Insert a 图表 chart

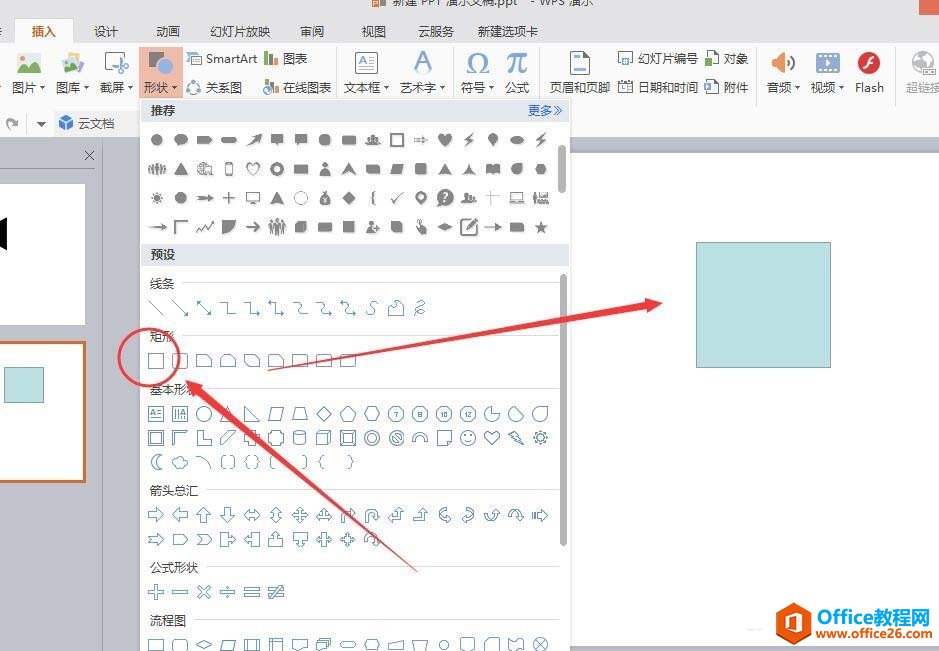coord(286,59)
